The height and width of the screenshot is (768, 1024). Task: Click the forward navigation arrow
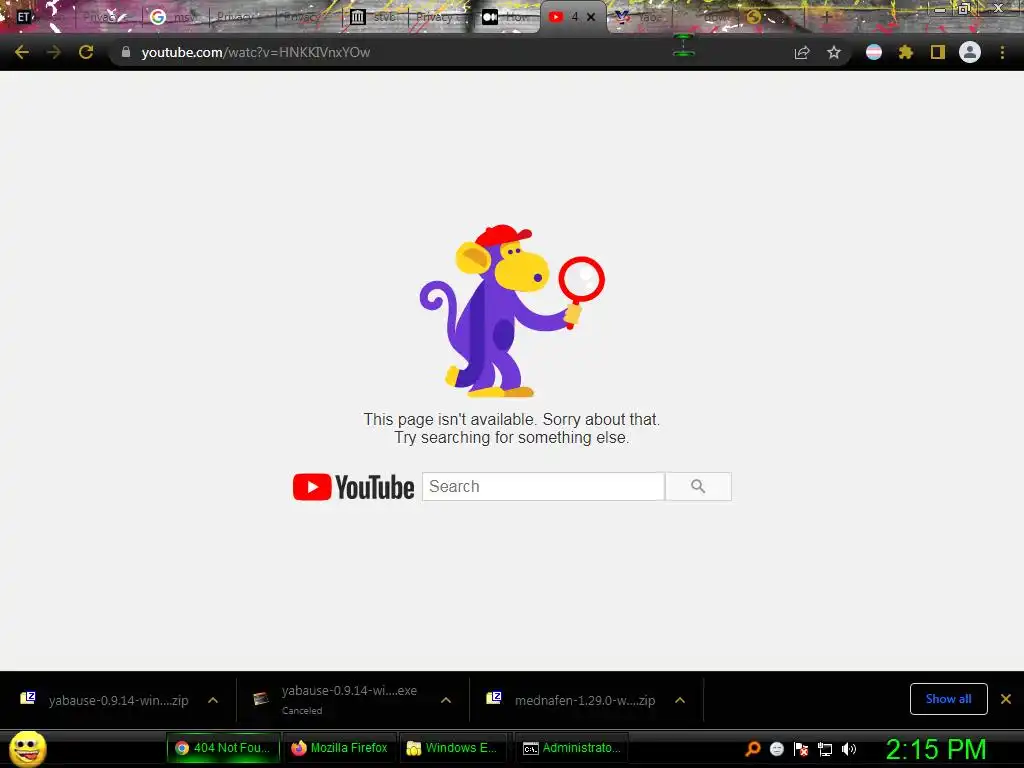(54, 52)
